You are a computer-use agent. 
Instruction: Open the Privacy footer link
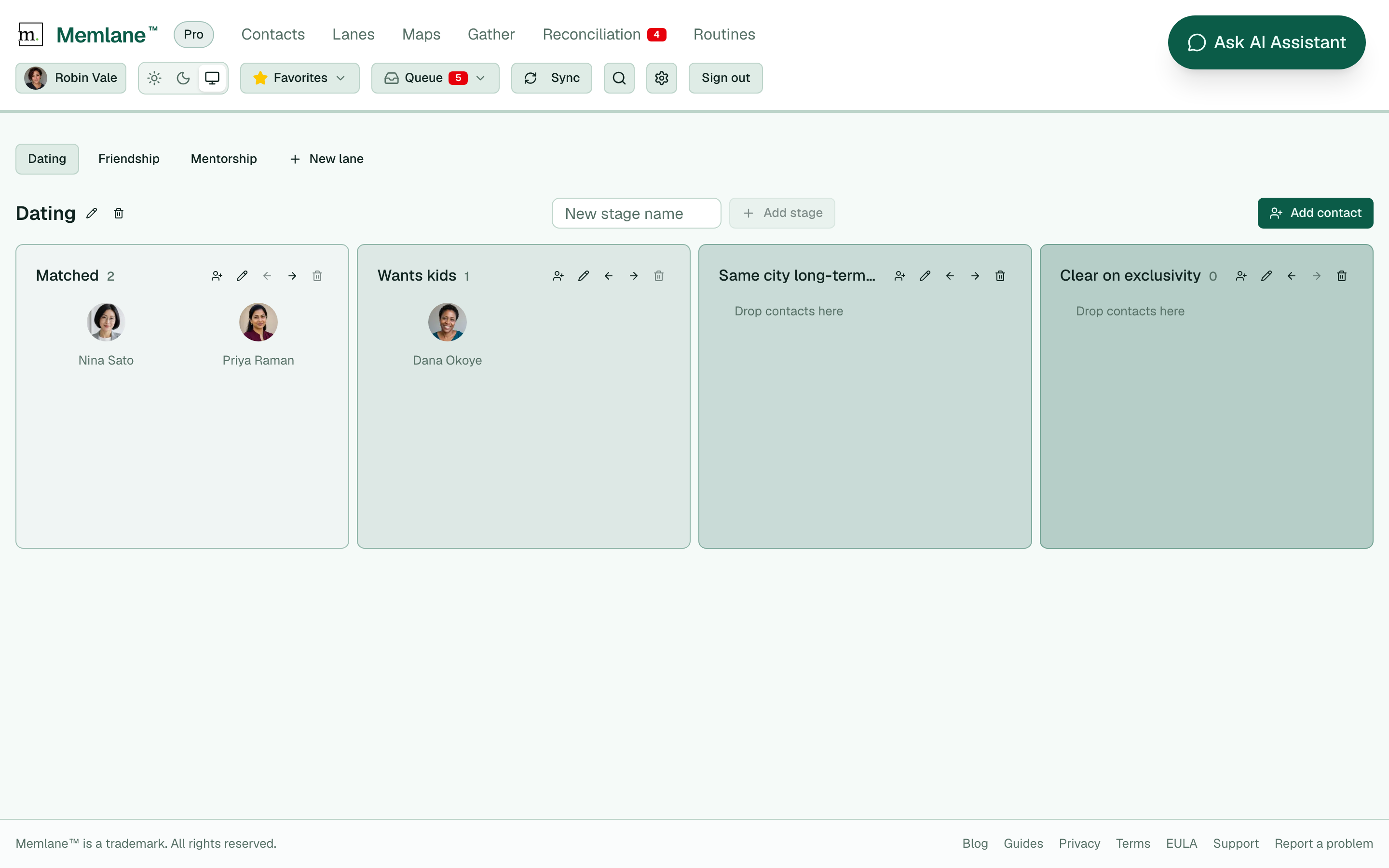[1080, 843]
